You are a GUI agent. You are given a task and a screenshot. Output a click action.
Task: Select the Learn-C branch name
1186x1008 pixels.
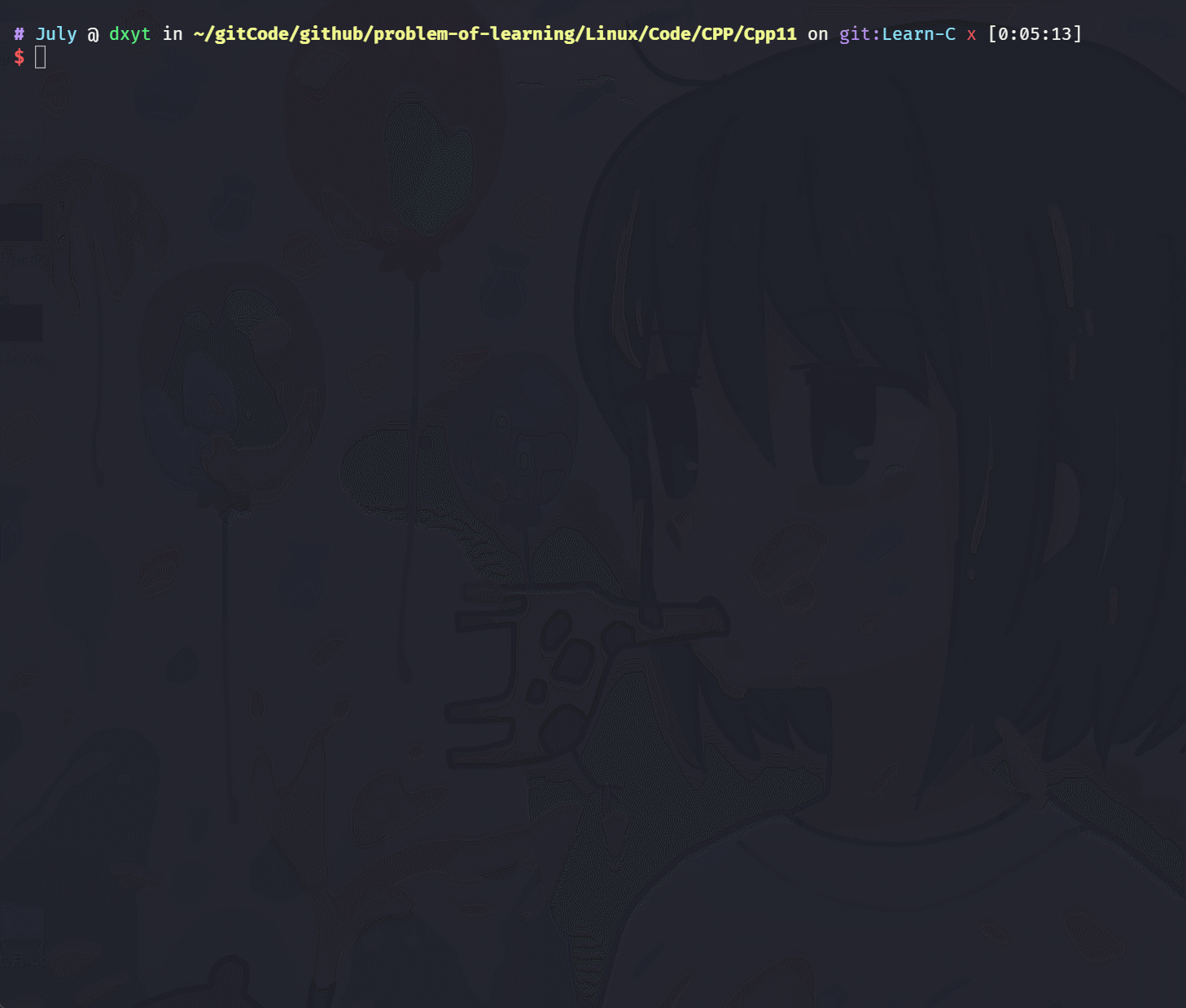pos(919,34)
